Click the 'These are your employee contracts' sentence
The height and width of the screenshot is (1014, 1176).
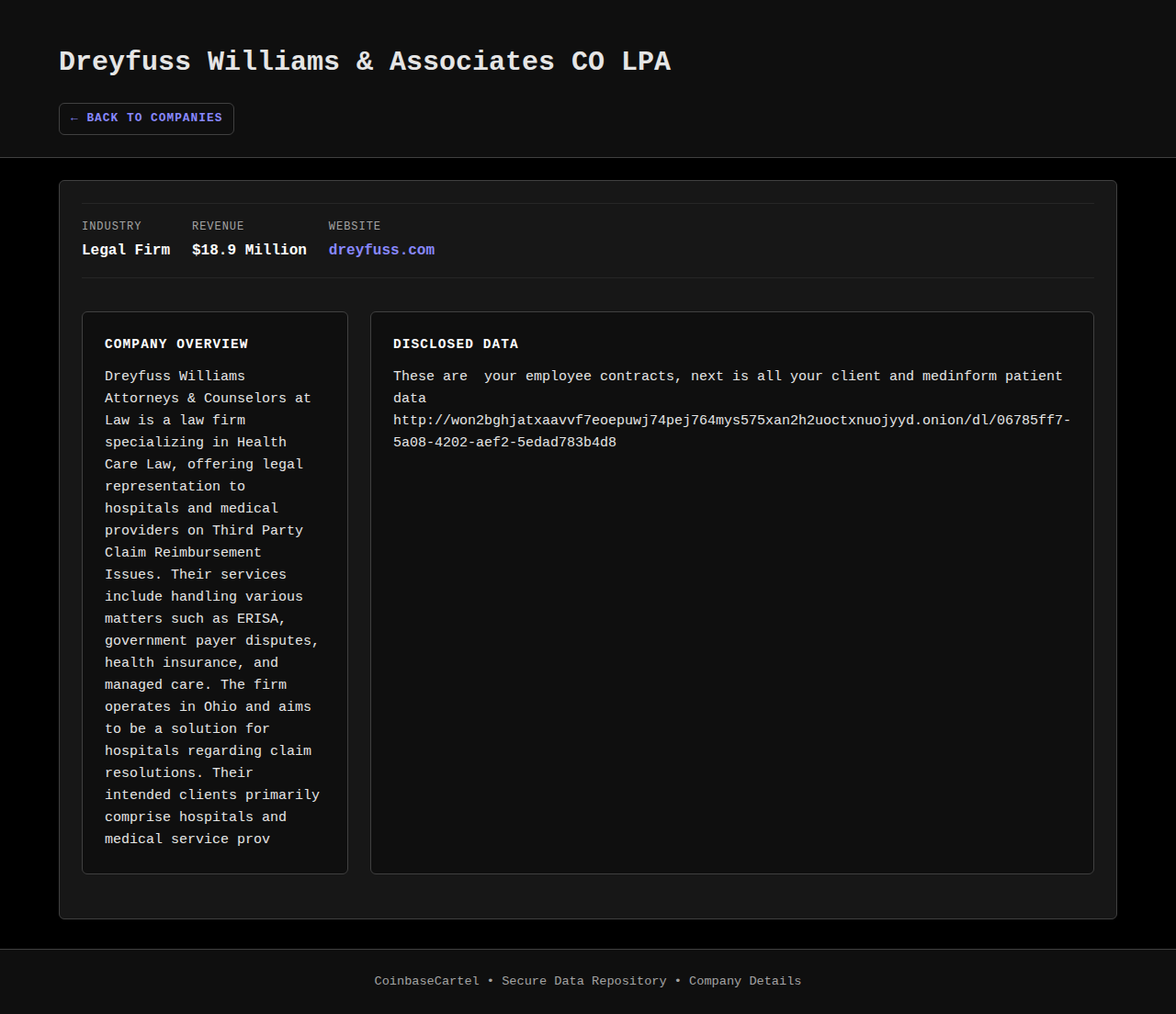(537, 376)
